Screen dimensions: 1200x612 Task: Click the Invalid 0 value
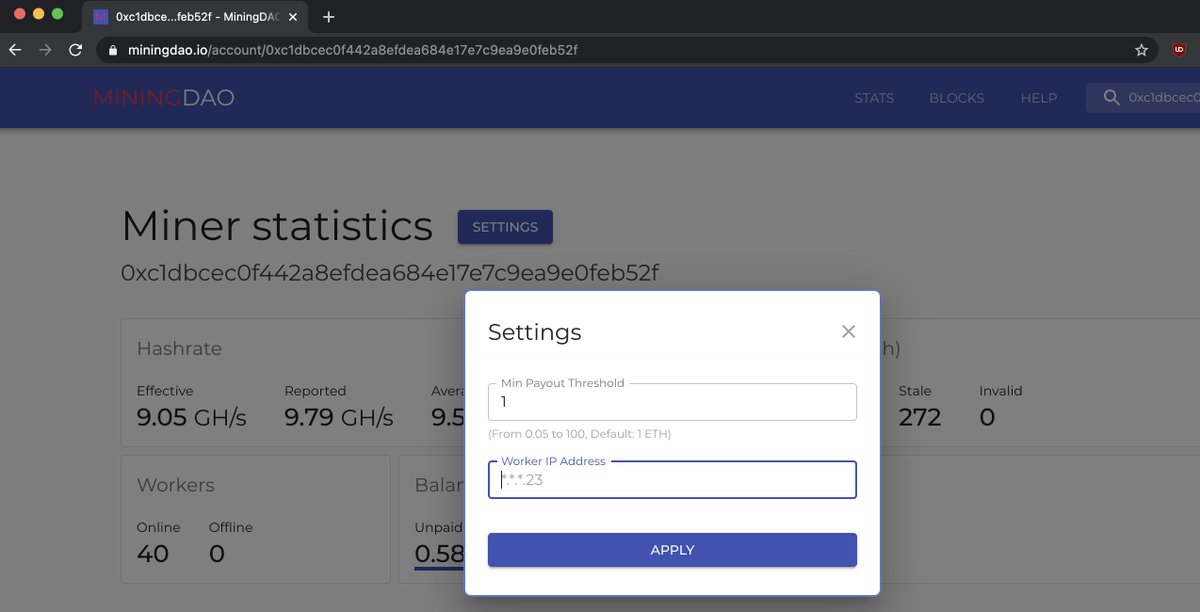coord(987,417)
